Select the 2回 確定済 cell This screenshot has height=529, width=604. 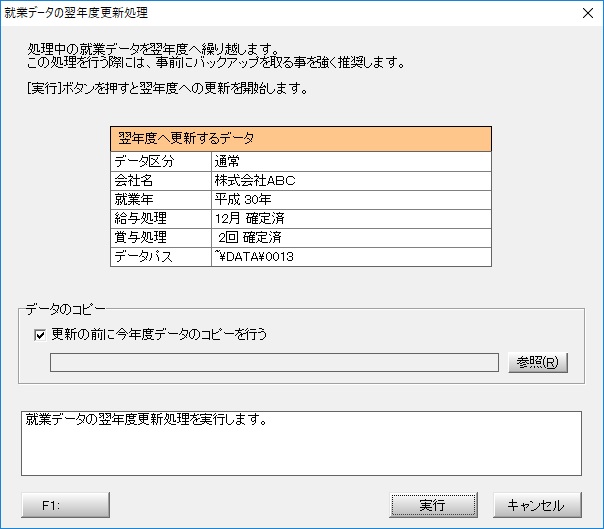tap(351, 238)
